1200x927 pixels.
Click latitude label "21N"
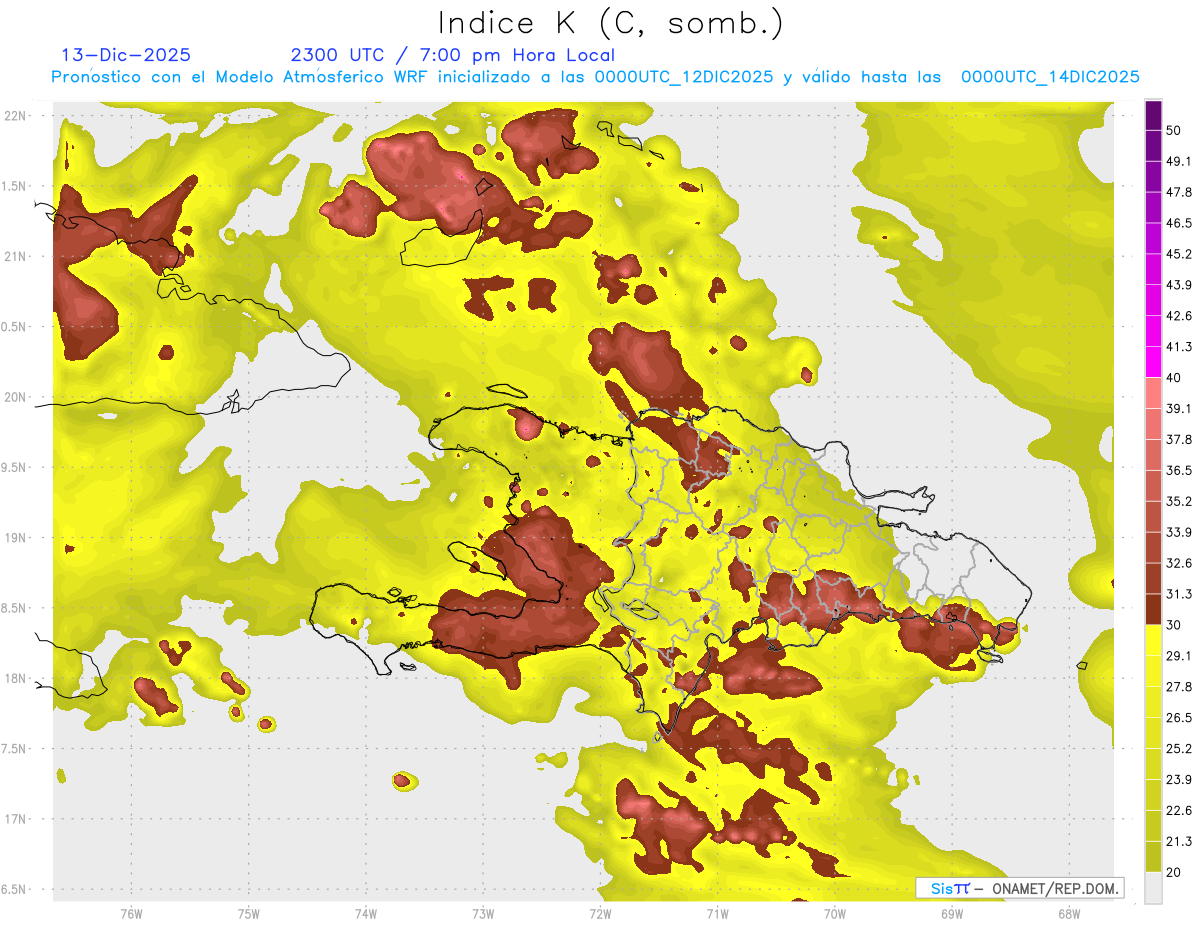pyautogui.click(x=15, y=256)
